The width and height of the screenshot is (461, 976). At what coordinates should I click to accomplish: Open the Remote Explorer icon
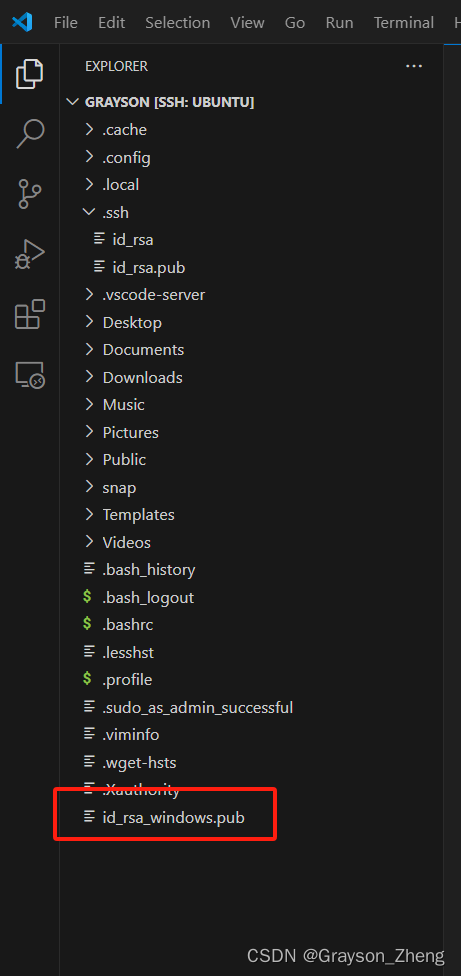[x=30, y=374]
